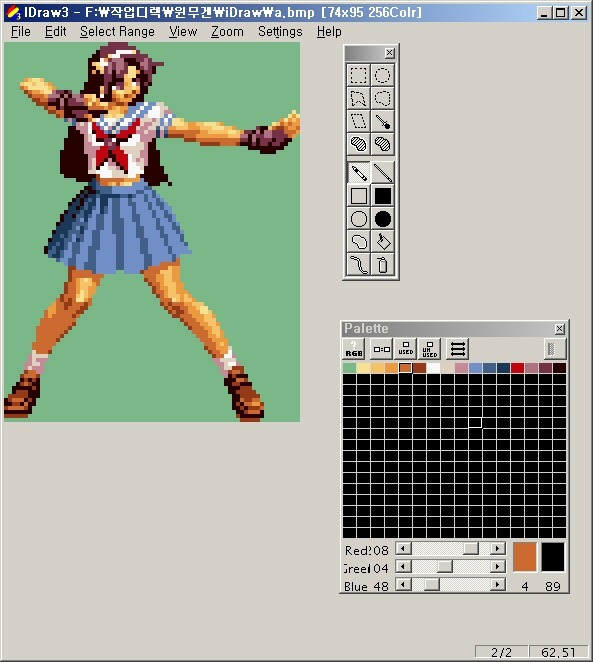Click the grip button at Palette's right
Image resolution: width=593 pixels, height=662 pixels.
(x=555, y=349)
